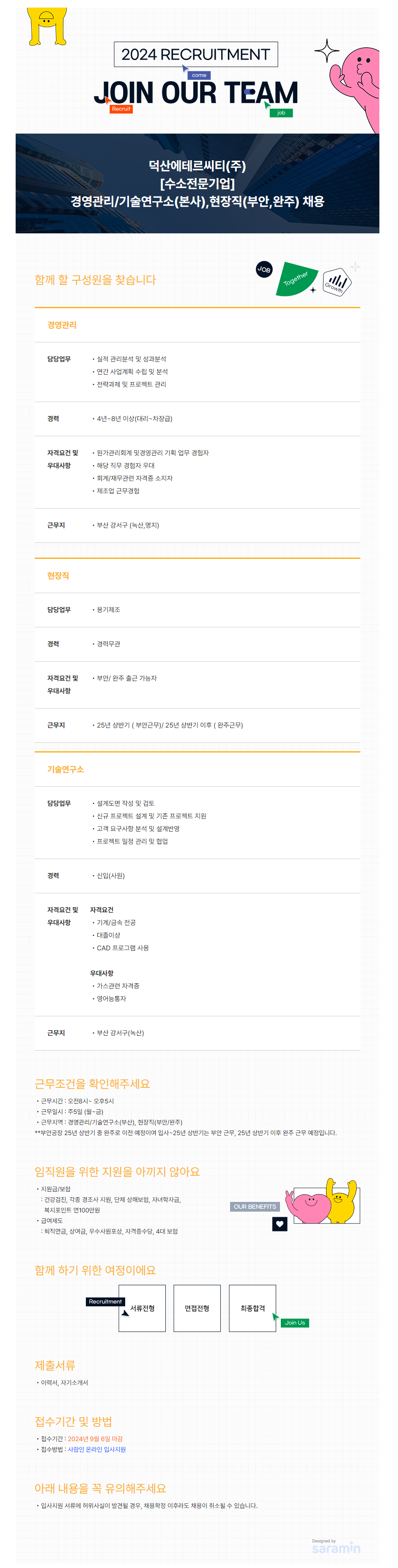Select the 면접전형 step box
This screenshot has height=1568, width=398.
click(197, 1308)
